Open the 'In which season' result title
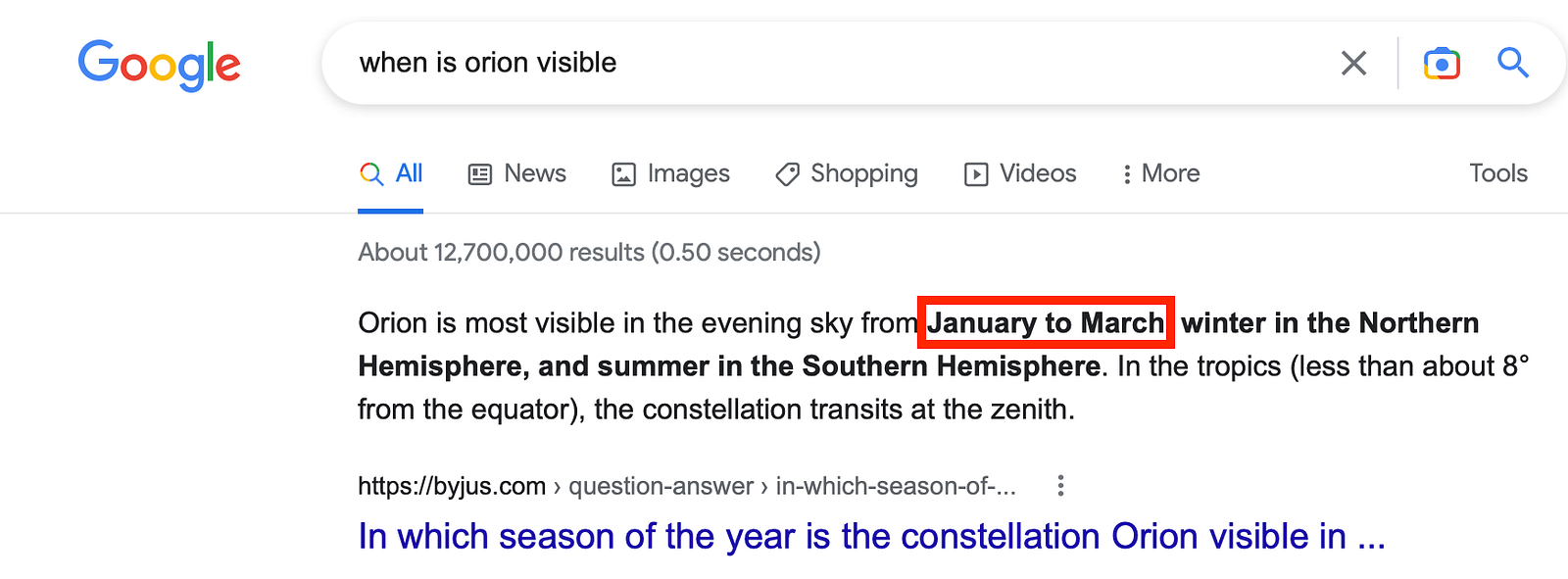 870,537
